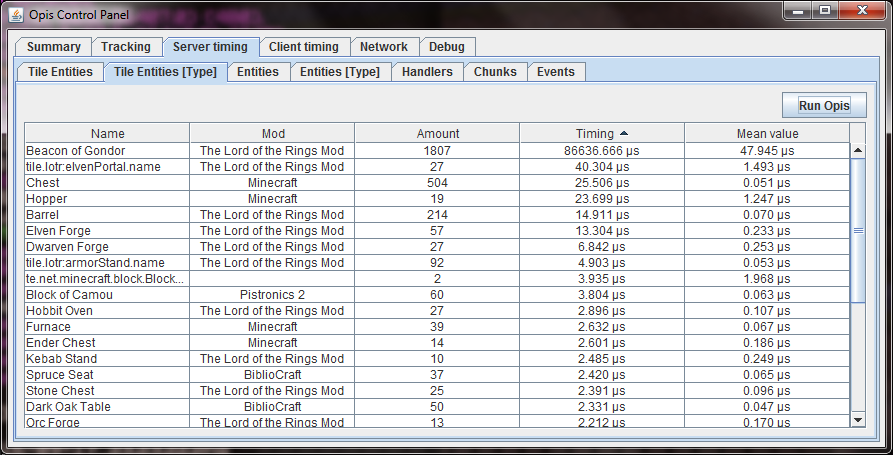Select the Handlers sub-tab
This screenshot has width=893, height=455.
[427, 72]
